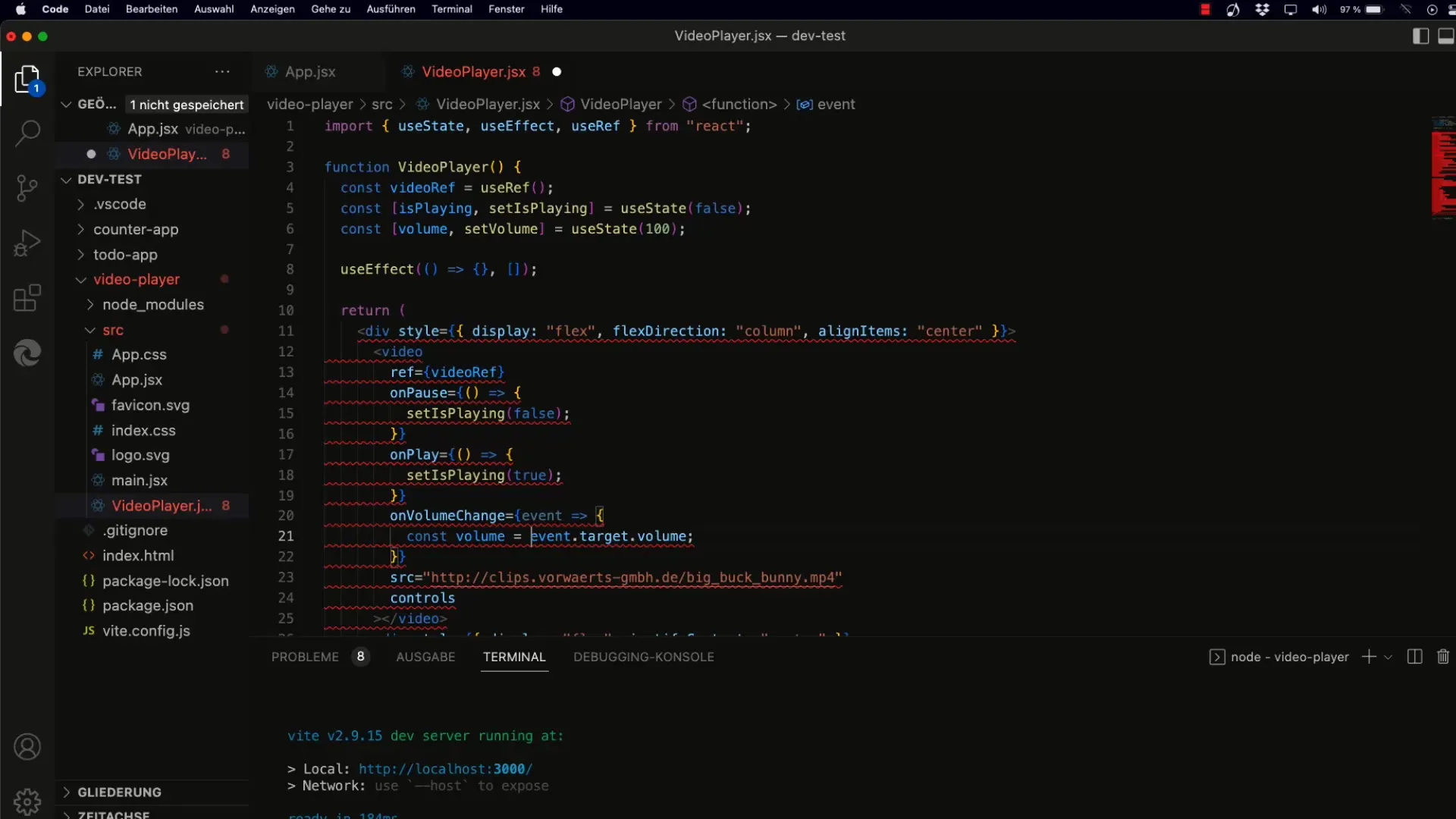Image resolution: width=1456 pixels, height=819 pixels.
Task: Open the Gehe zu menu
Action: (331, 9)
